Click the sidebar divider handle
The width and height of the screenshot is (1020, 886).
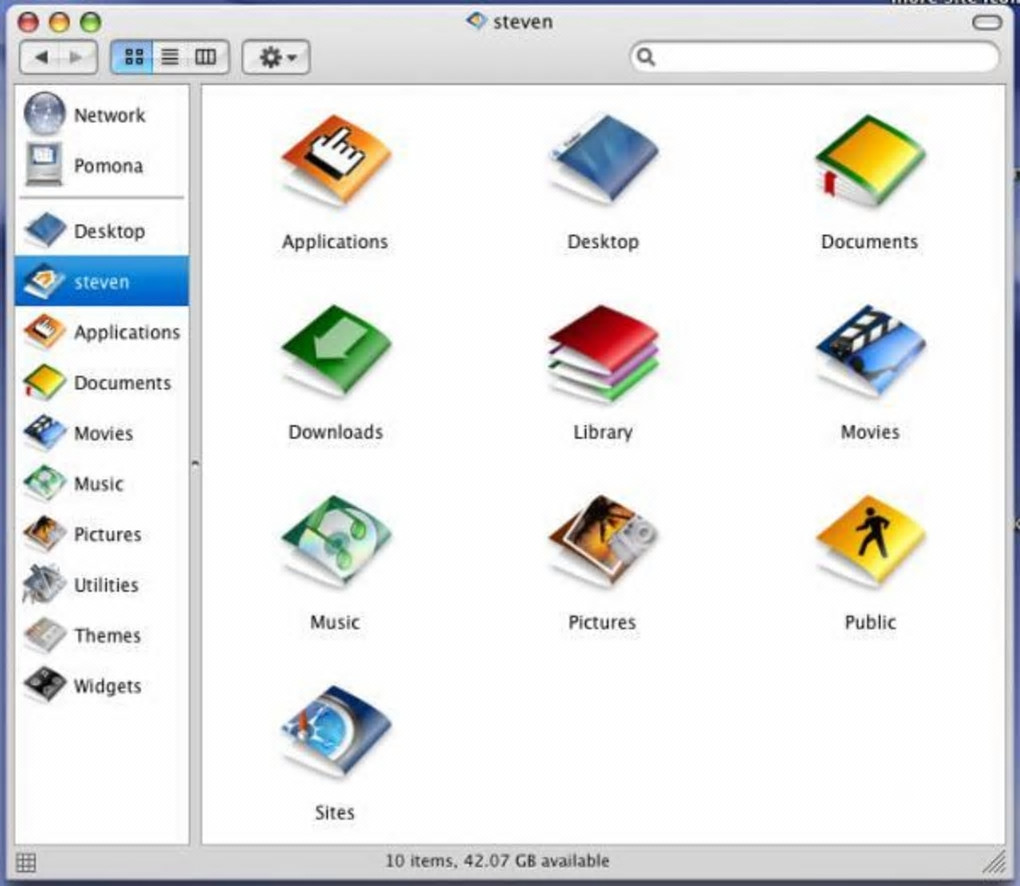click(x=195, y=464)
